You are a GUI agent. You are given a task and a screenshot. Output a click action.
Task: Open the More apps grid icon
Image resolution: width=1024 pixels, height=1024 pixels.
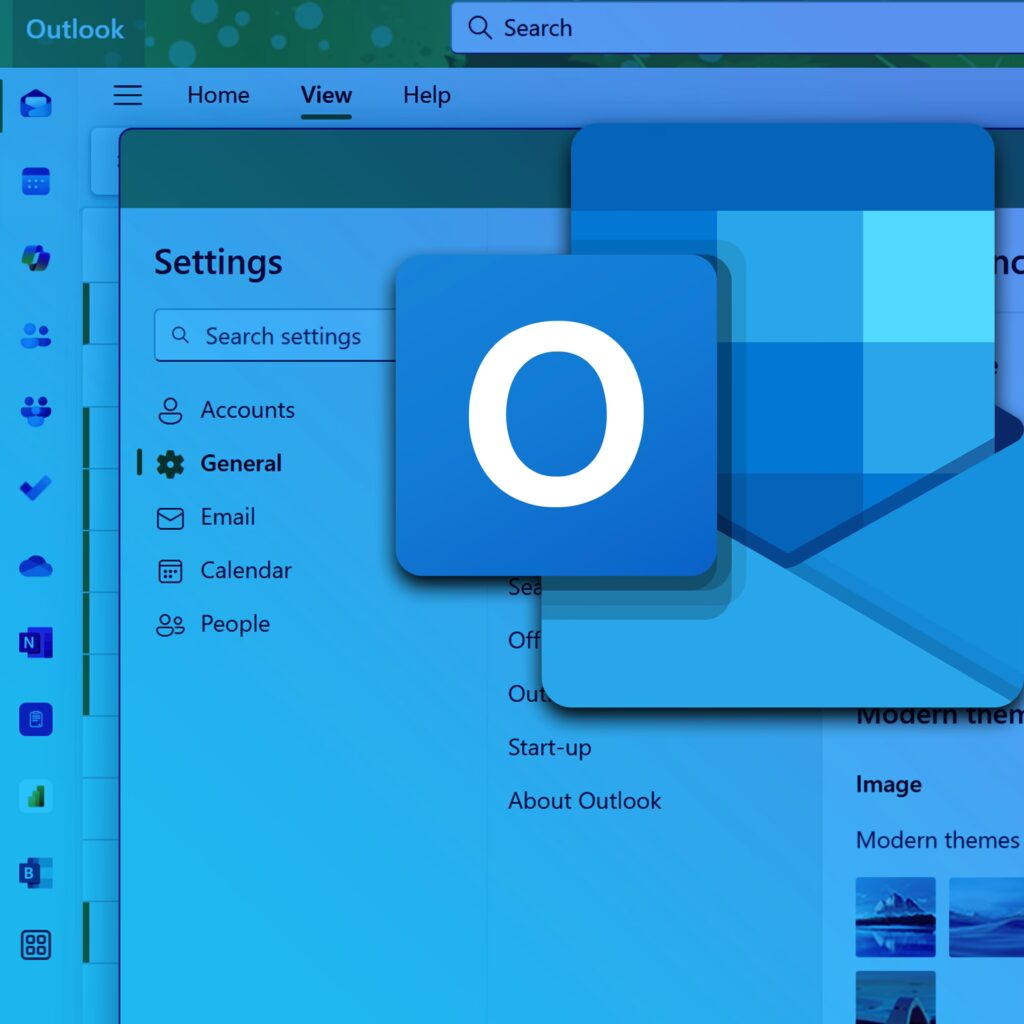tap(36, 945)
